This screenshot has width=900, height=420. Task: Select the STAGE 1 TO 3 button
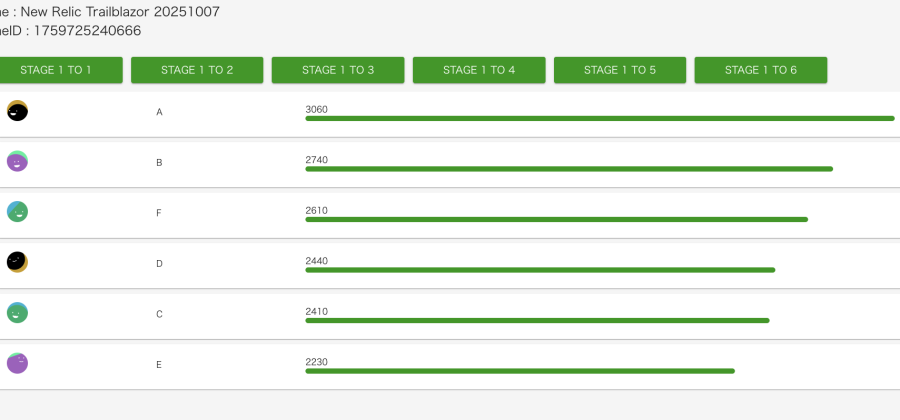[x=338, y=70]
